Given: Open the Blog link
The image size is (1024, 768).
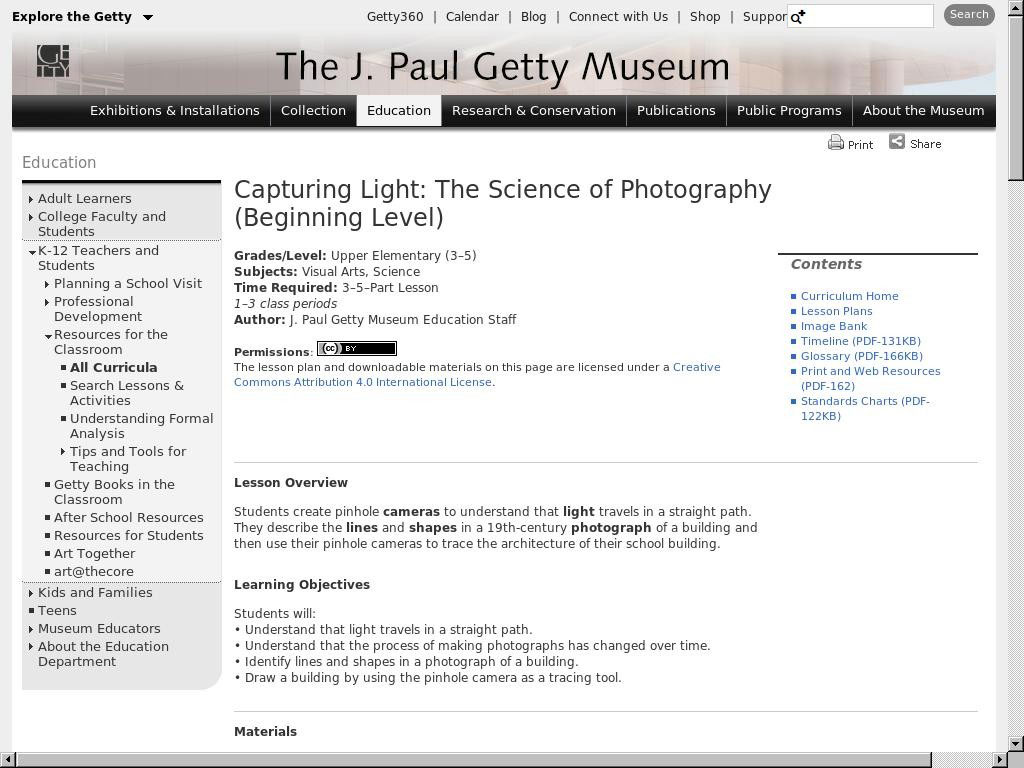Looking at the screenshot, I should click(x=534, y=17).
